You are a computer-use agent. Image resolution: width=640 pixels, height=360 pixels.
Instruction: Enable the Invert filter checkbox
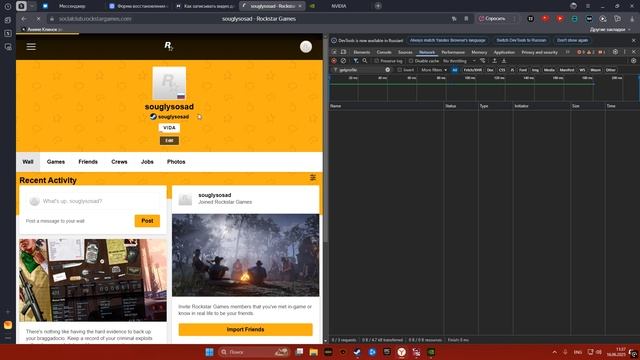(x=400, y=70)
